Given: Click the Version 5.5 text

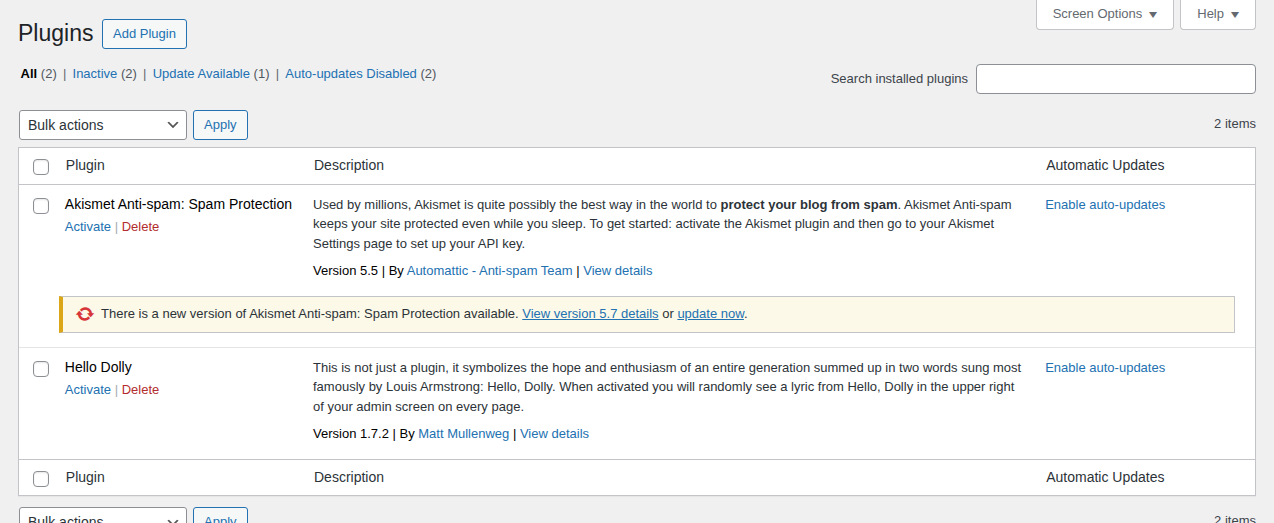Looking at the screenshot, I should click(345, 271).
